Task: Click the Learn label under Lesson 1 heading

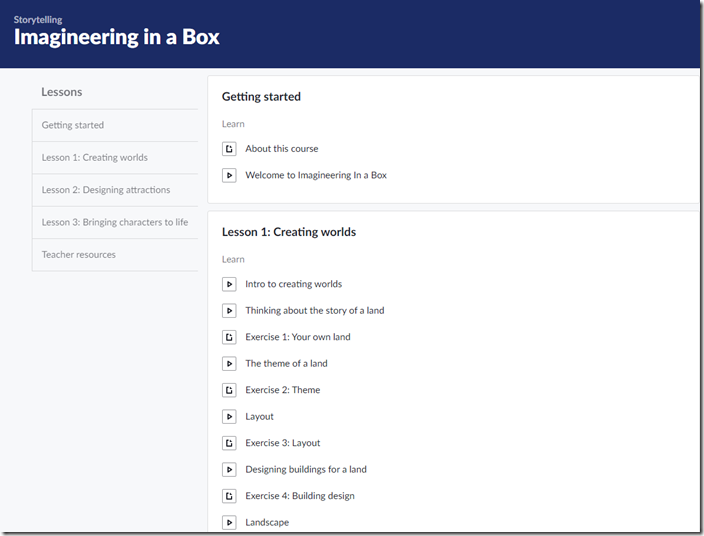Action: (x=233, y=259)
